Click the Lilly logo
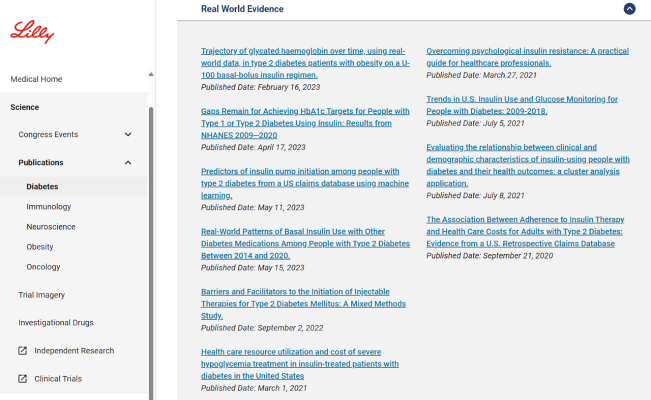651x400 pixels. click(32, 33)
